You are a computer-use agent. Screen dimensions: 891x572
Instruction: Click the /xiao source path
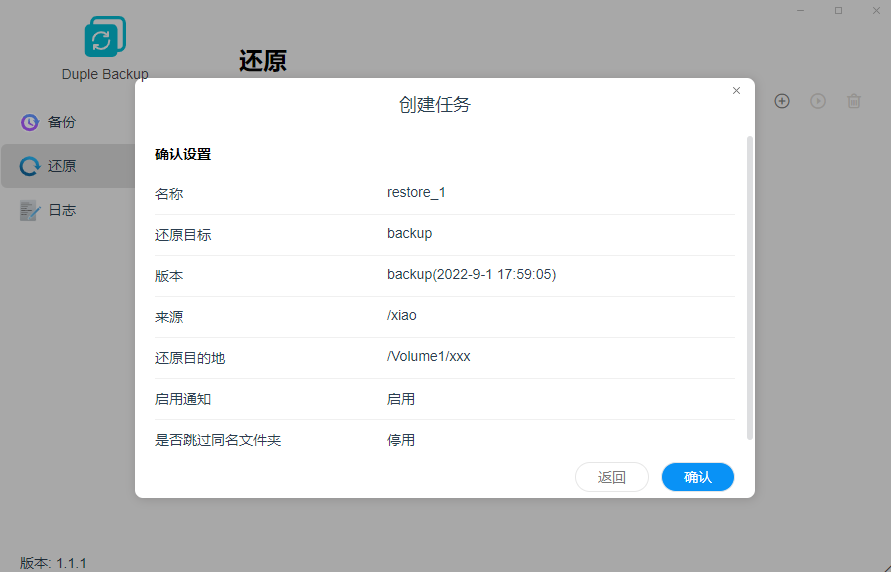coord(401,315)
